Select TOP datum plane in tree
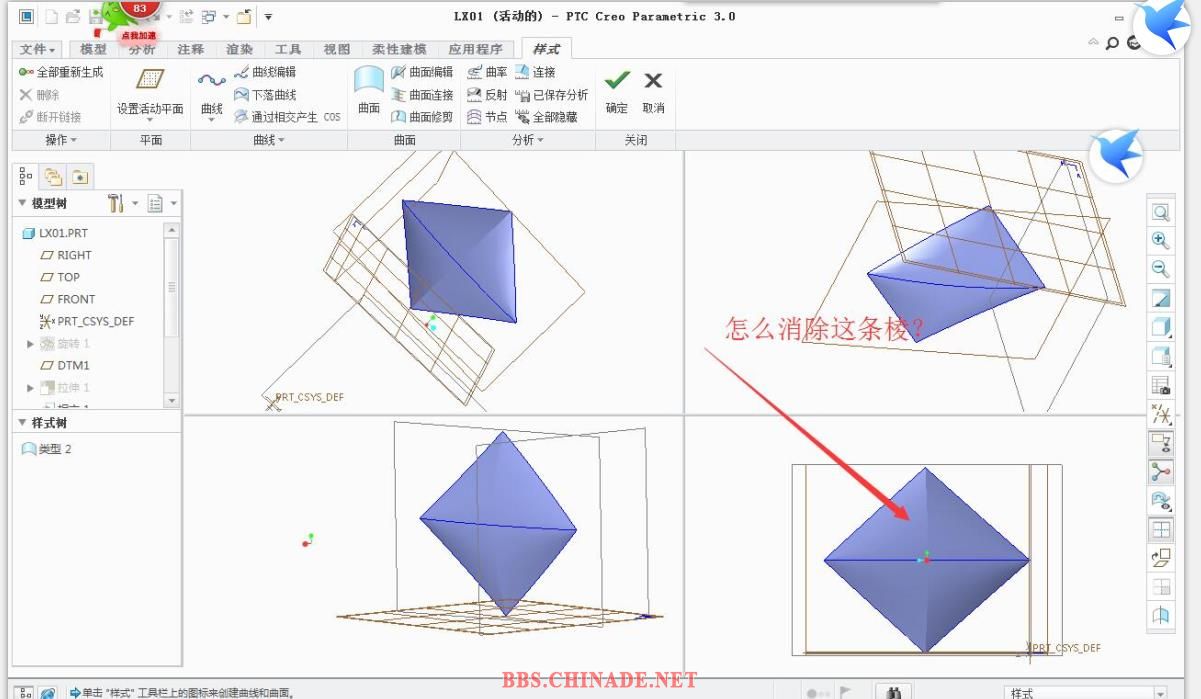 (x=60, y=277)
